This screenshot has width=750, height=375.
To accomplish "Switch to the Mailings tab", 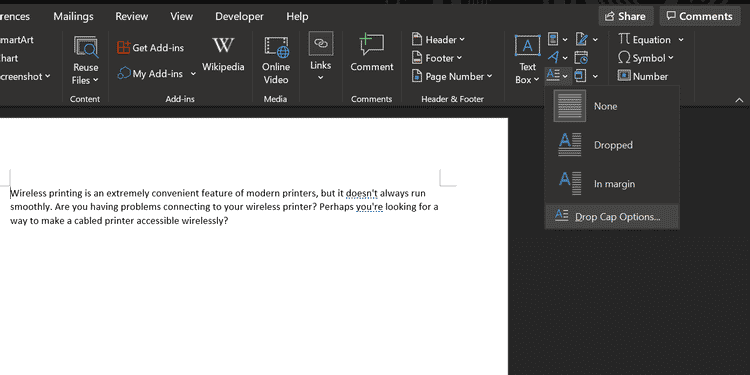I will 73,16.
